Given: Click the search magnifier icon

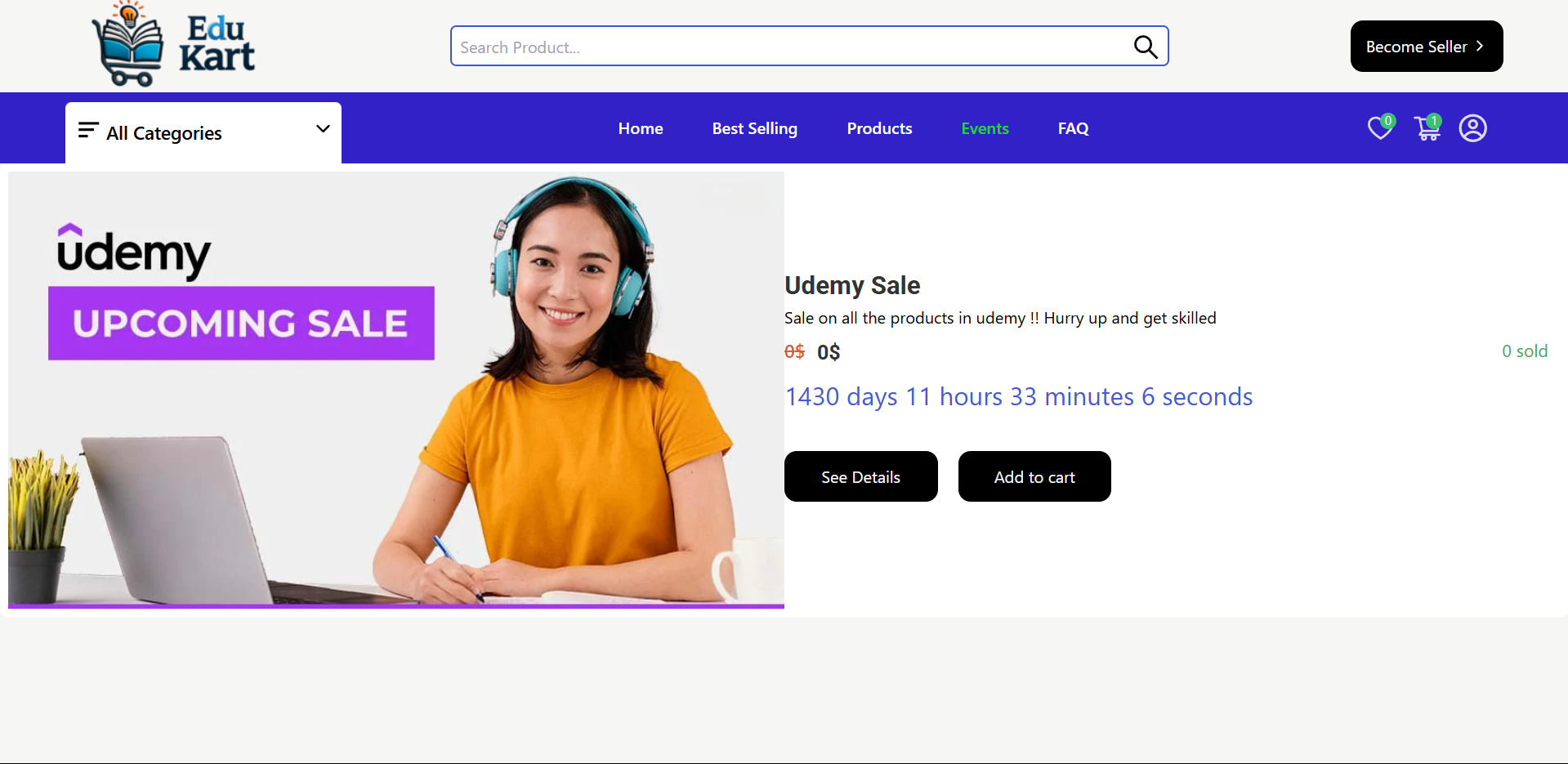Looking at the screenshot, I should (x=1146, y=47).
